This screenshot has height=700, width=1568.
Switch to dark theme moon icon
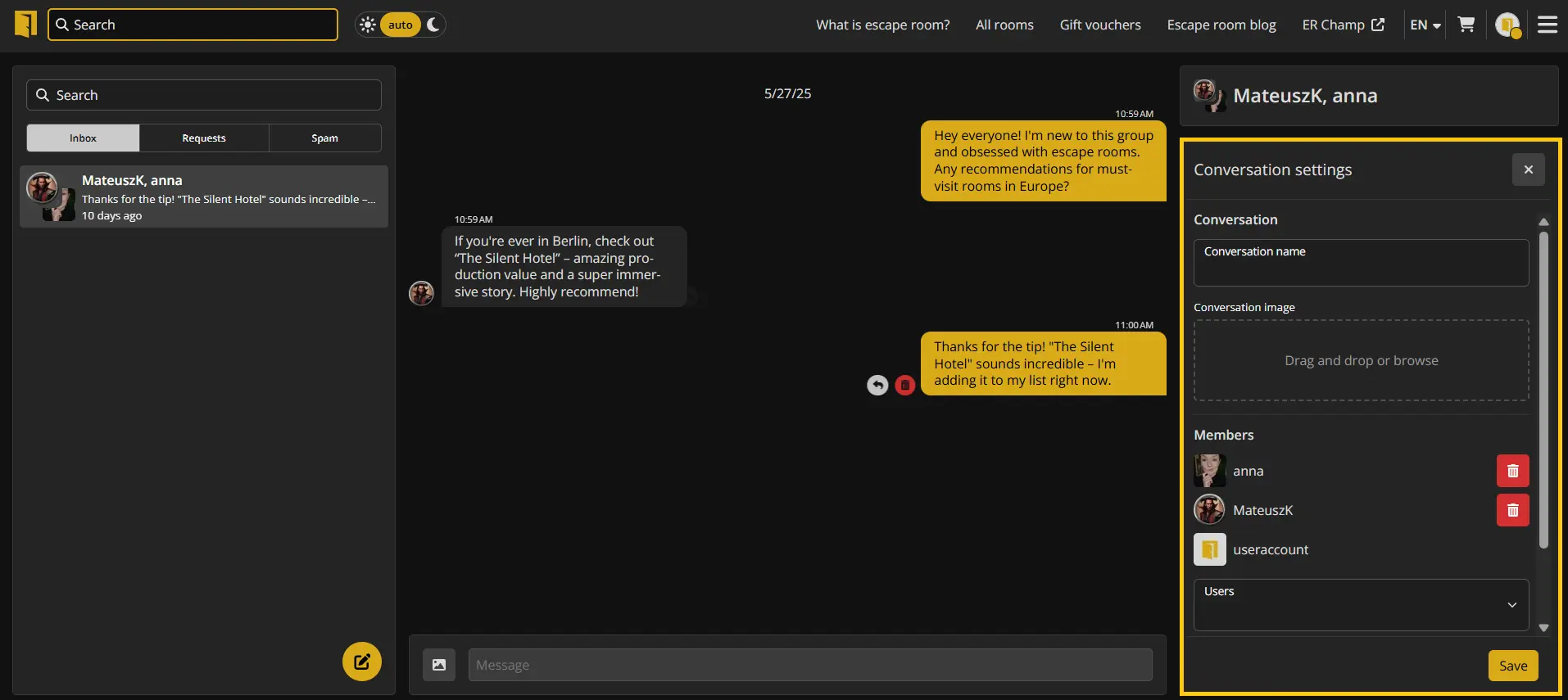tap(433, 25)
